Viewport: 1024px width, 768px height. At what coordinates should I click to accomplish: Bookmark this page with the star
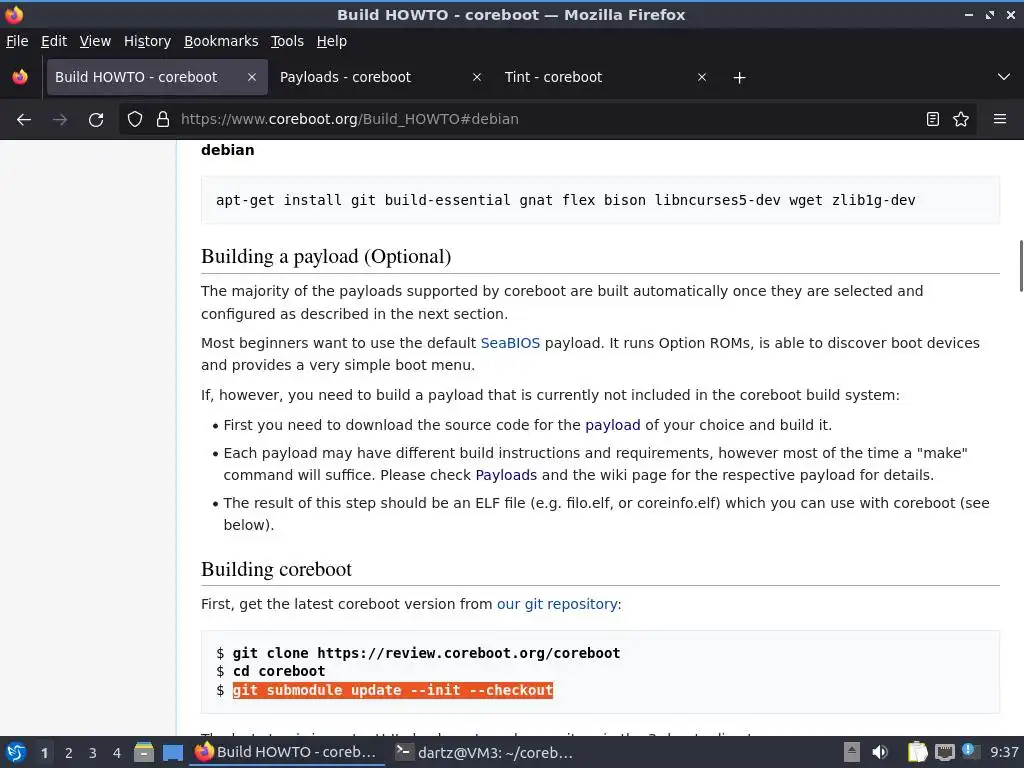click(x=961, y=119)
